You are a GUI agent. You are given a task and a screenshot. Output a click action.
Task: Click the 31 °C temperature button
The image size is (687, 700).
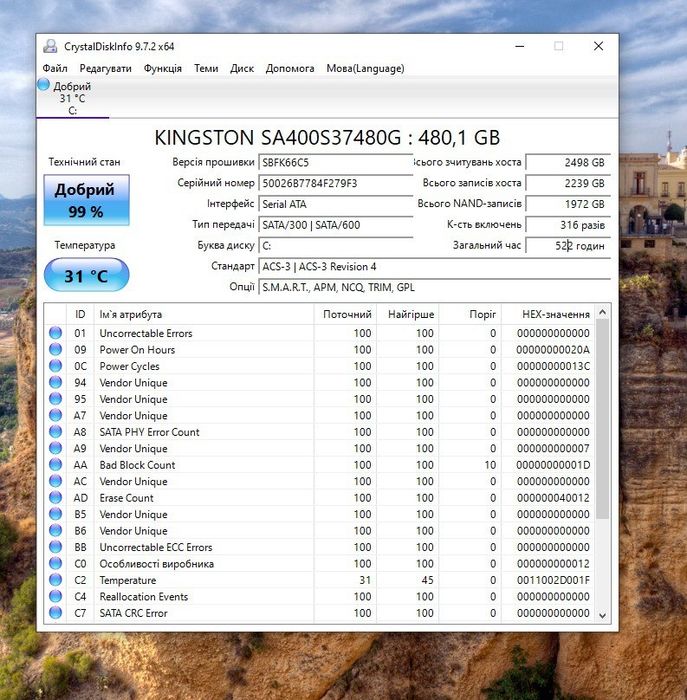coord(87,275)
